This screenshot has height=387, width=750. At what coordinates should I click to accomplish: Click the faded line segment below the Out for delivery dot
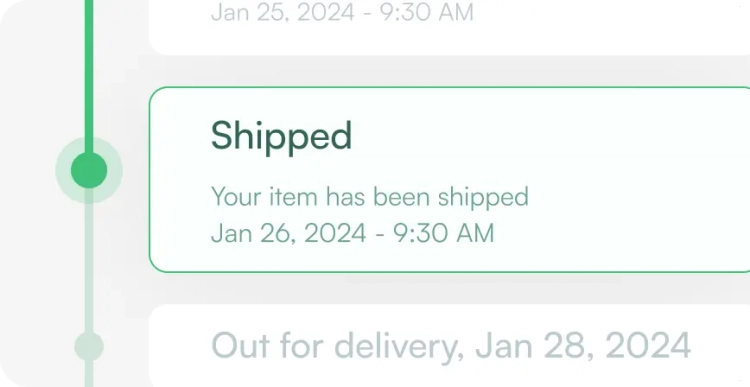pos(89,374)
